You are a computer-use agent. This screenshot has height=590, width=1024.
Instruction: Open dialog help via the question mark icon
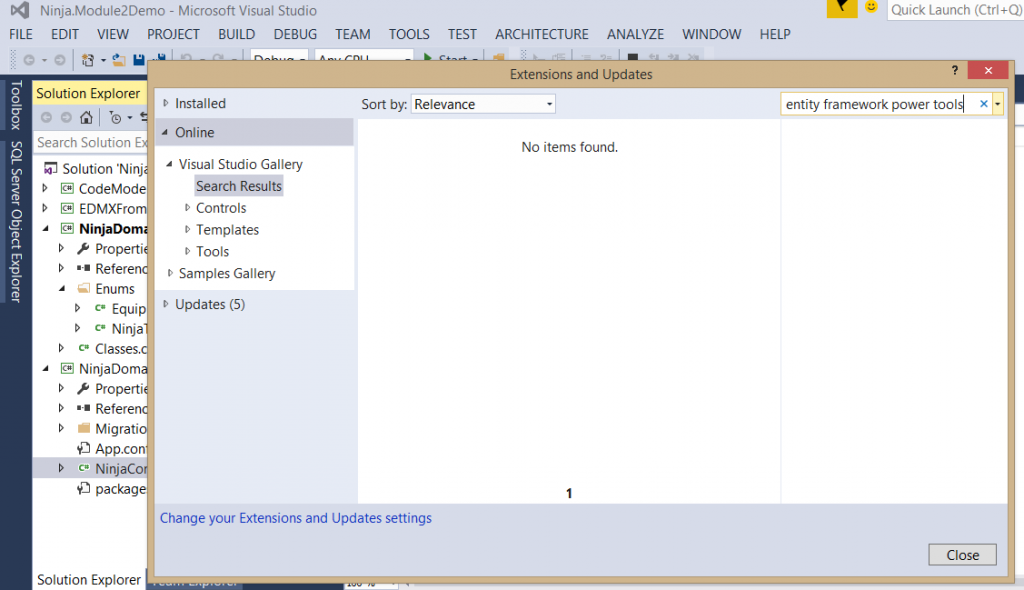pyautogui.click(x=954, y=71)
